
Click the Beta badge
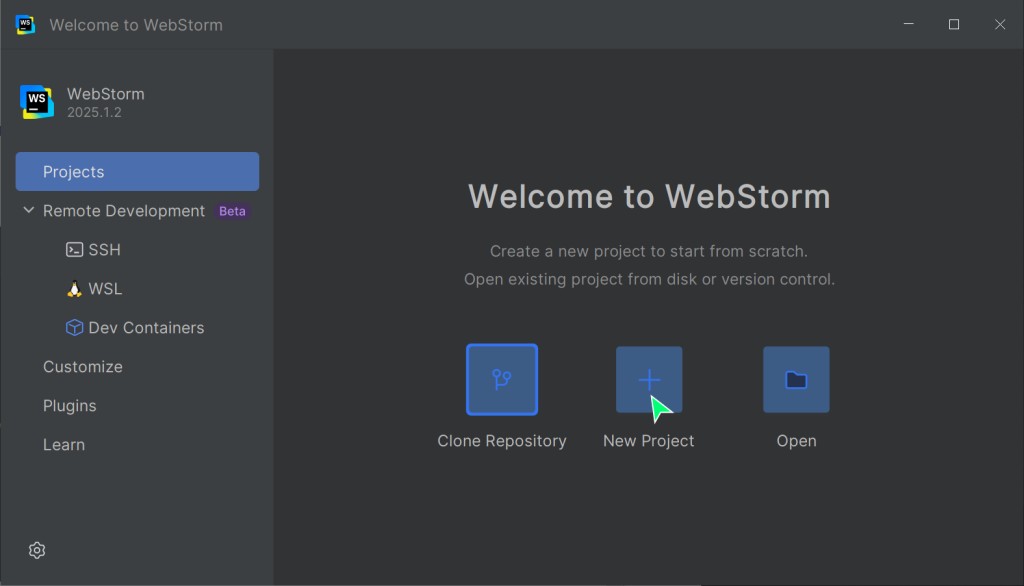(x=232, y=212)
